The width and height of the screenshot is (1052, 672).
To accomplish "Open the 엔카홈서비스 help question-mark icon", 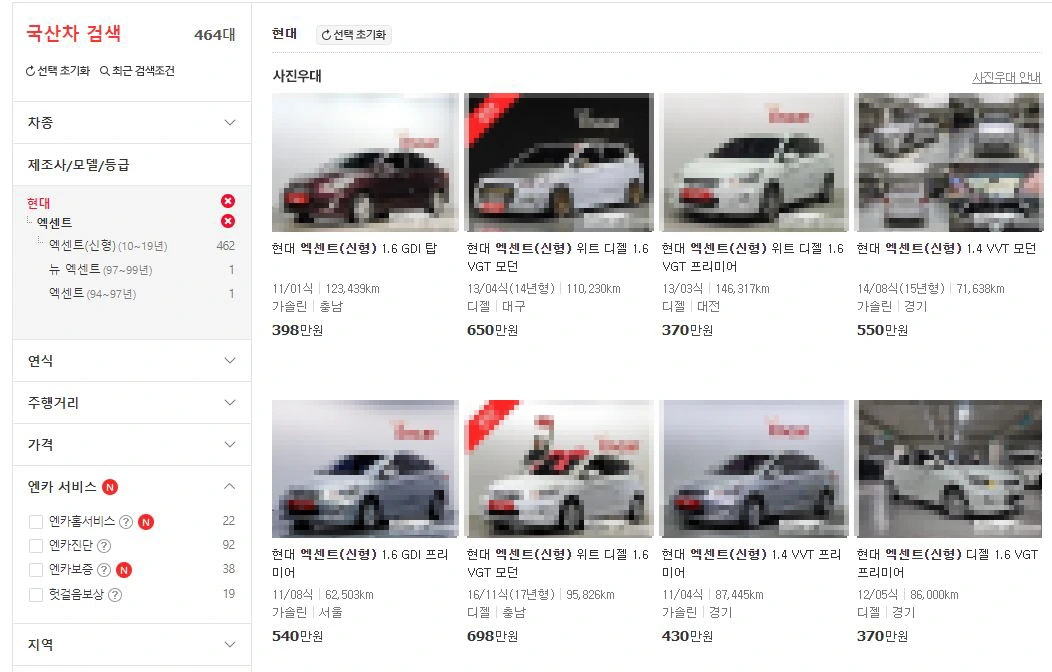I will click(125, 522).
